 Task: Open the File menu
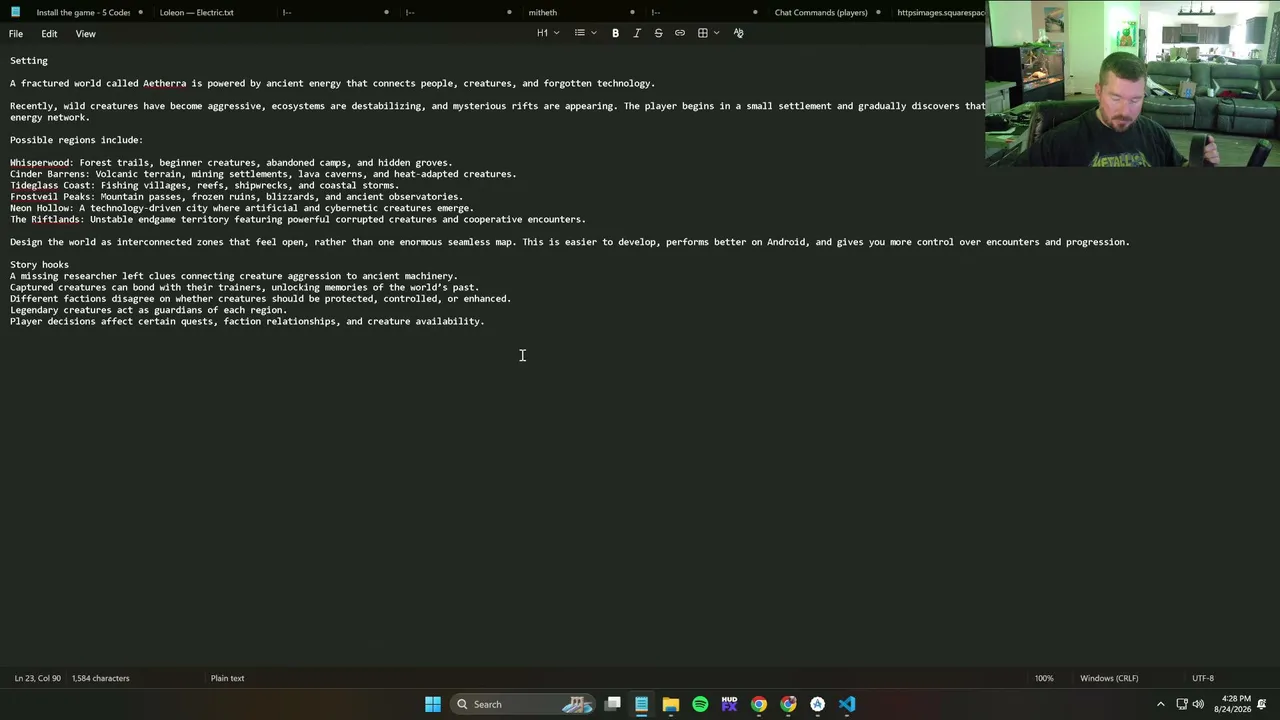click(16, 34)
